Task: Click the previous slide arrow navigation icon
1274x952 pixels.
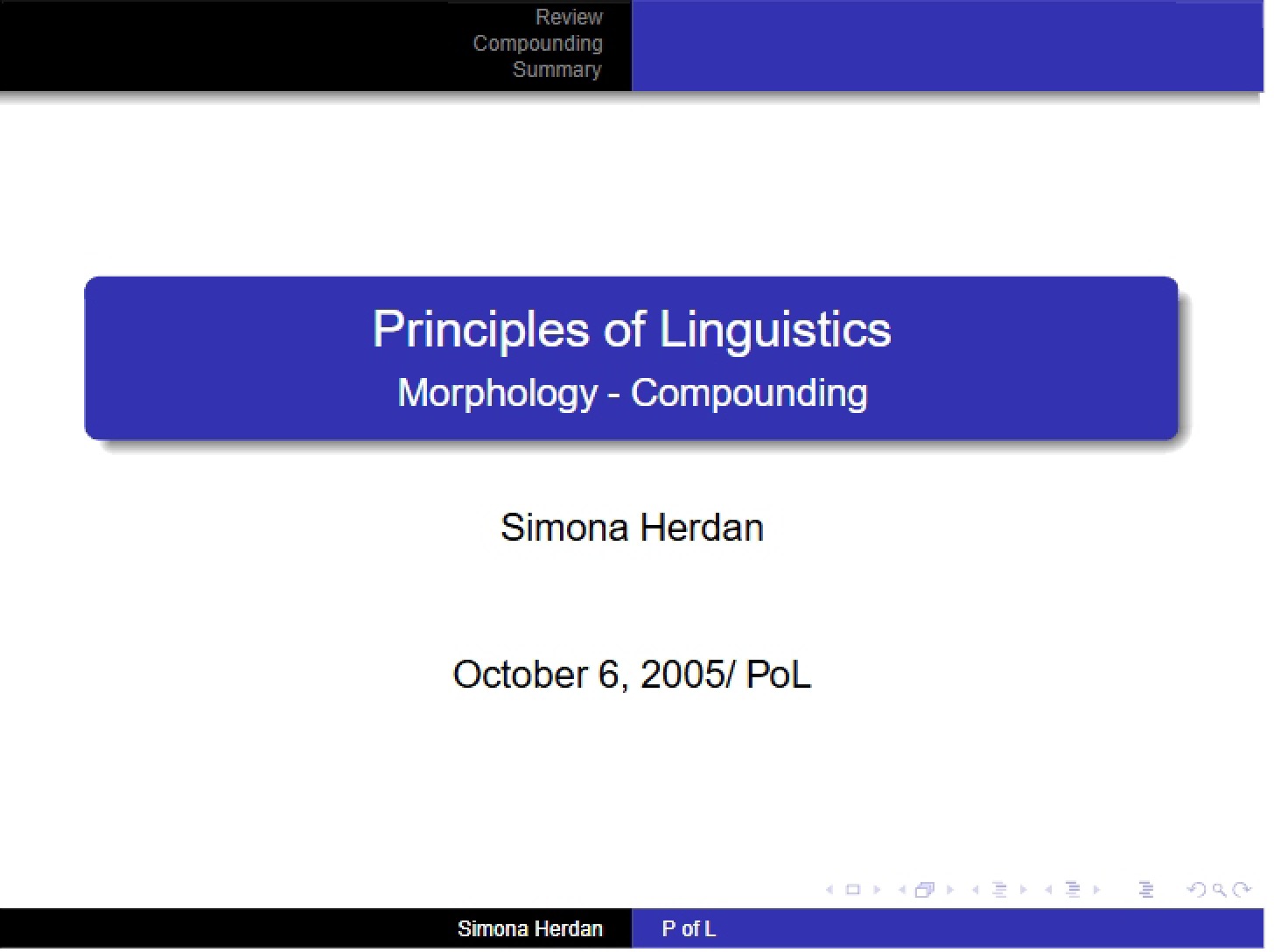Action: [x=829, y=890]
